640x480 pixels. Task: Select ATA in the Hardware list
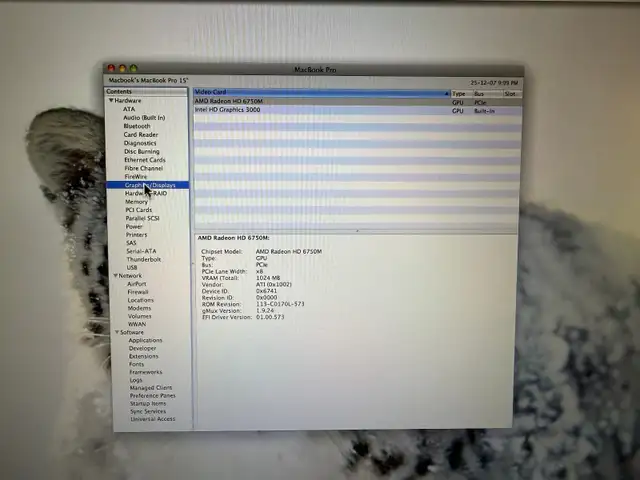pyautogui.click(x=129, y=109)
